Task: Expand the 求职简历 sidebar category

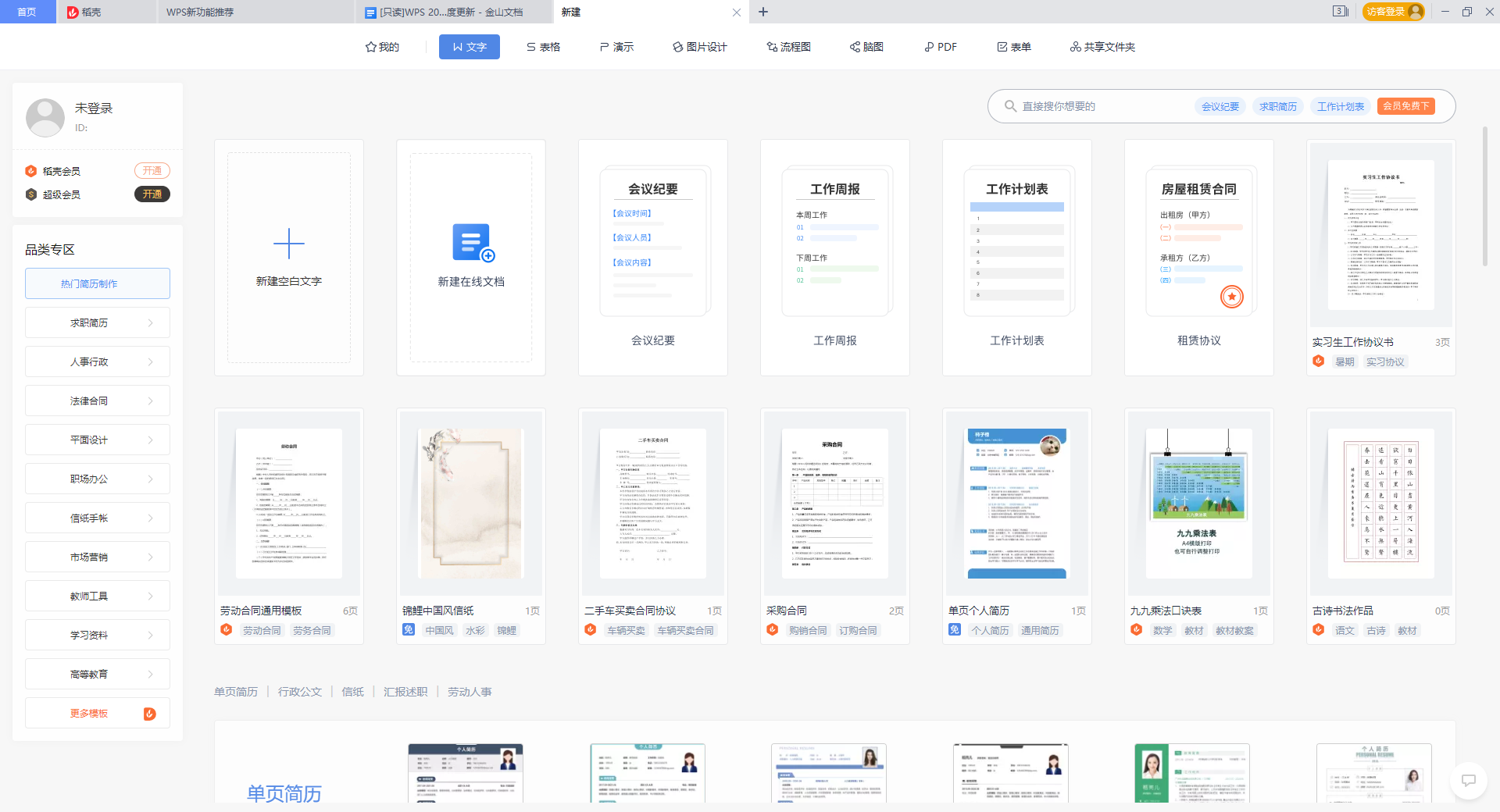Action: (x=97, y=322)
